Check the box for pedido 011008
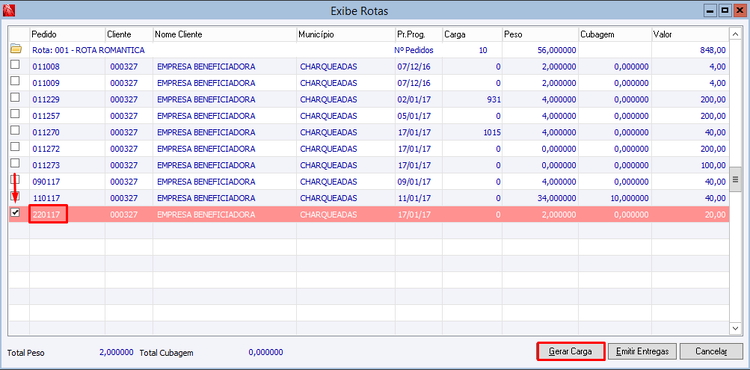This screenshot has height=370, width=750. [15, 65]
